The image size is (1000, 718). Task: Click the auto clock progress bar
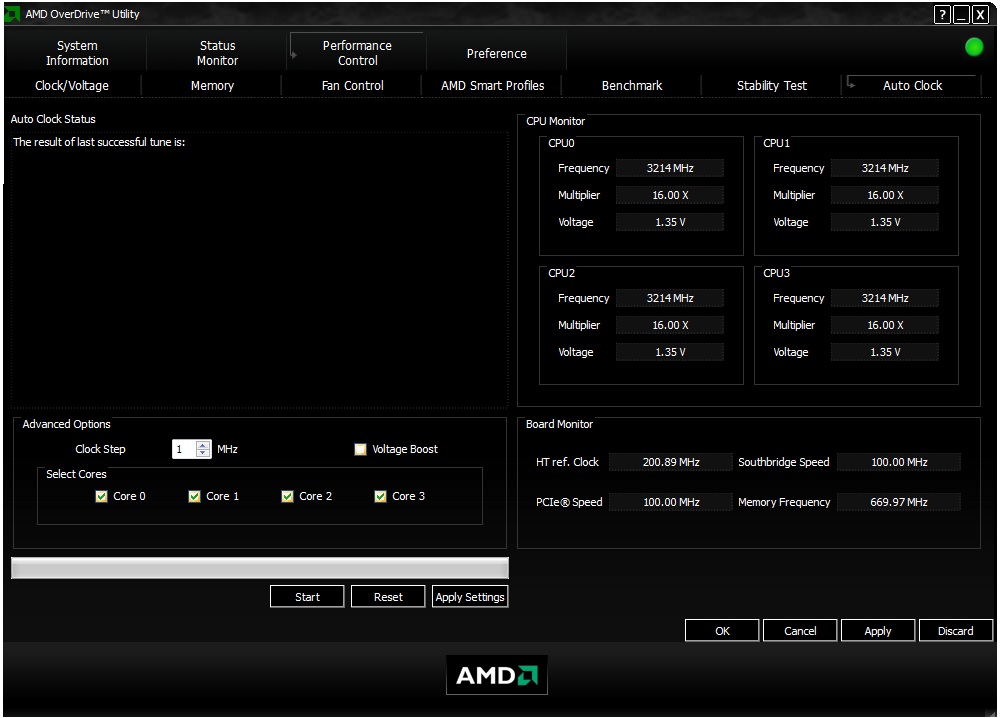click(260, 568)
